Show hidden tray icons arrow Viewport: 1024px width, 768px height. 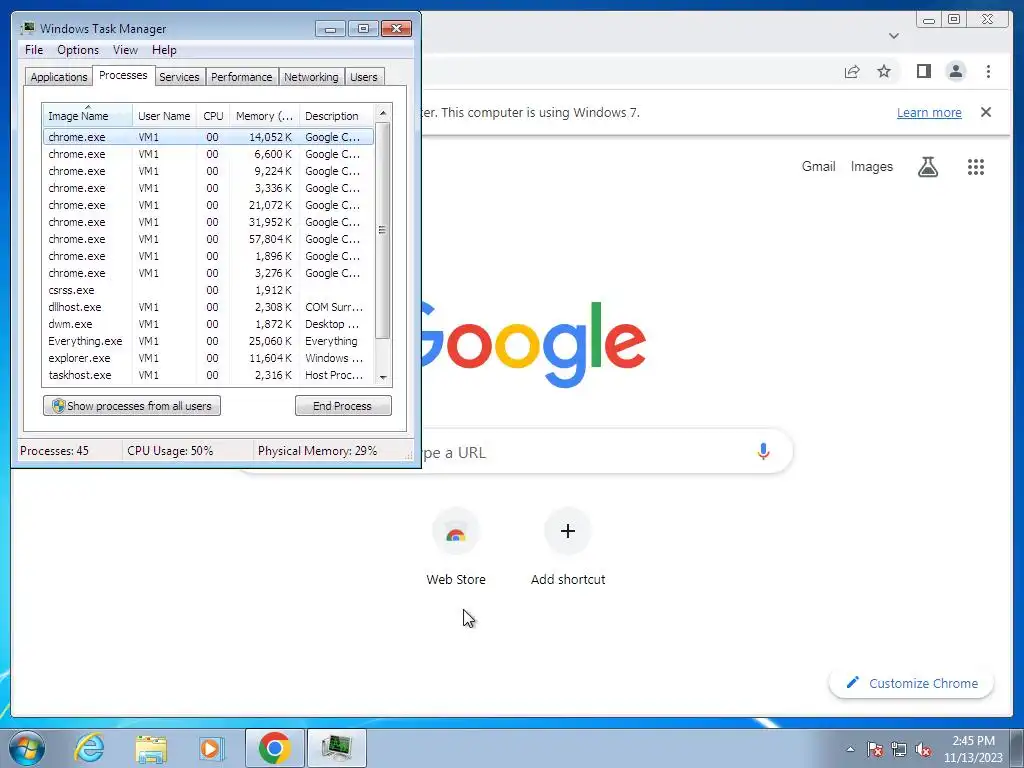tap(850, 748)
